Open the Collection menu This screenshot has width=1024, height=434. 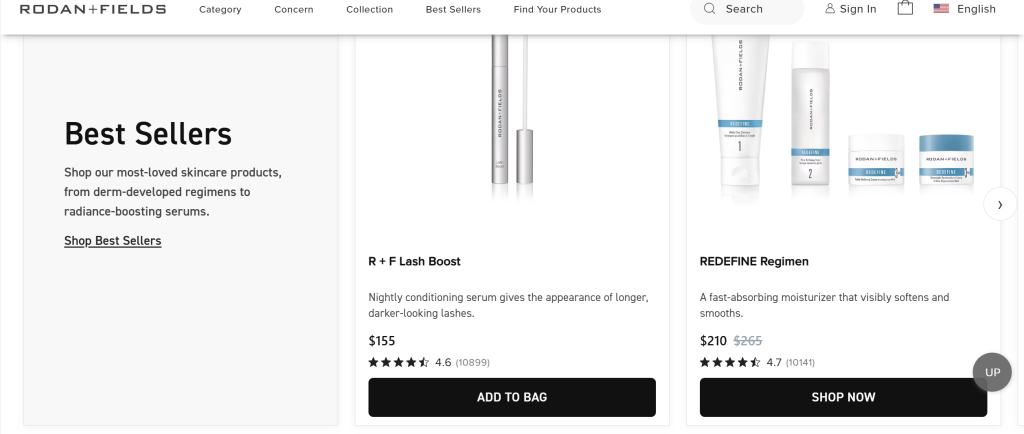point(369,10)
